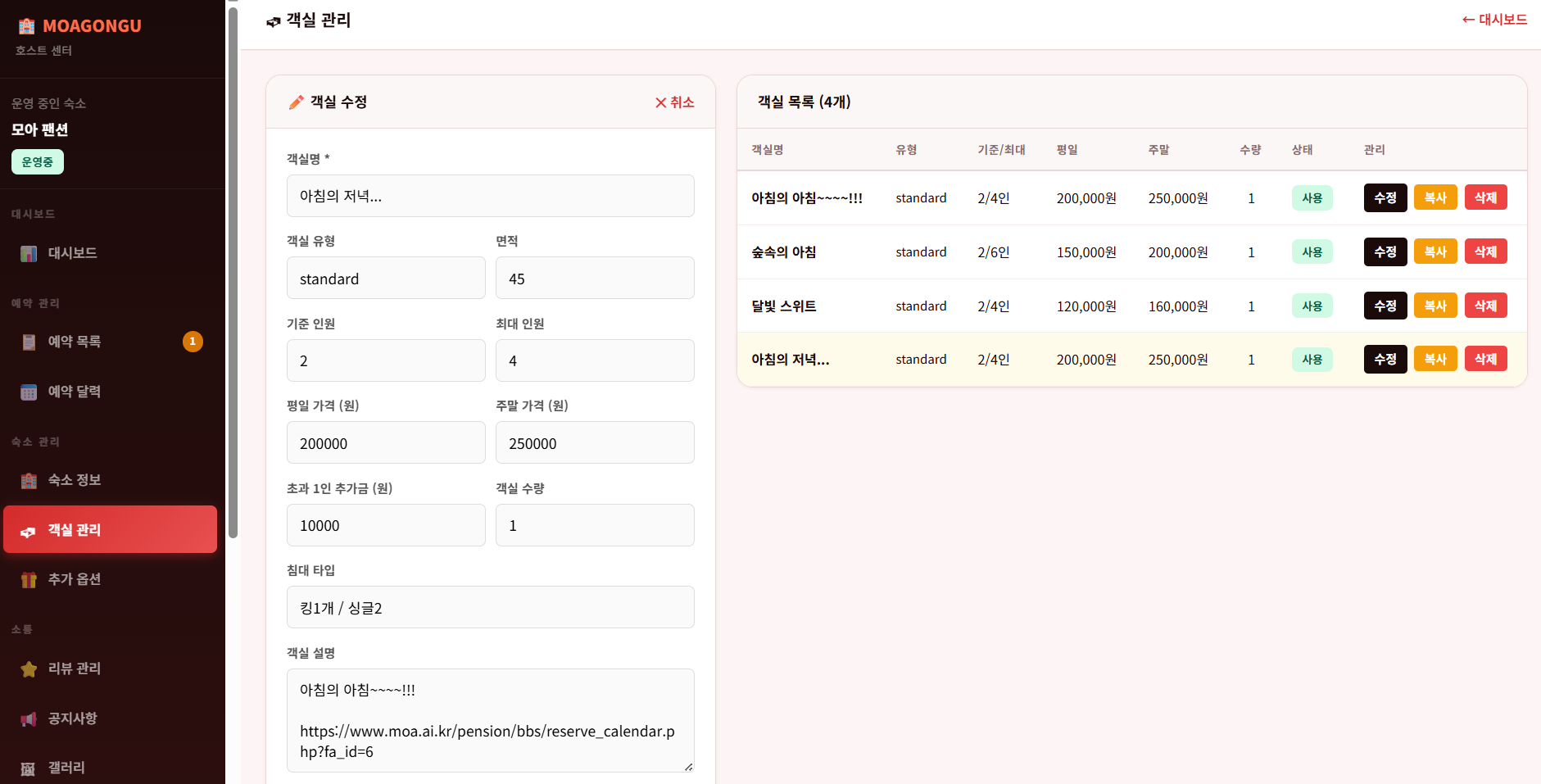Go back via the 대시보드 link
Image resolution: width=1541 pixels, height=784 pixels.
pos(1494,20)
